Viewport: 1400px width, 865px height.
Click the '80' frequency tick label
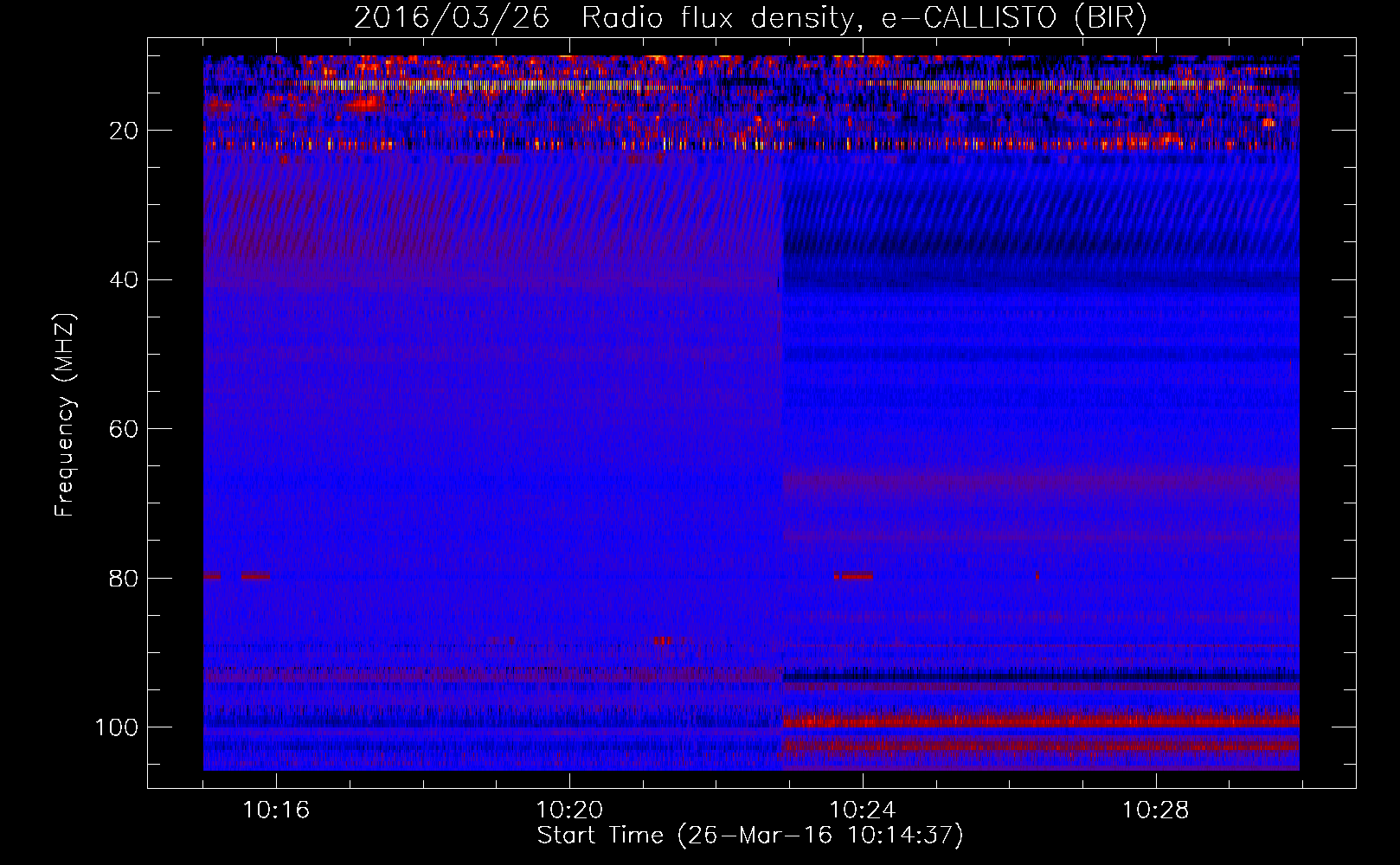pyautogui.click(x=124, y=579)
